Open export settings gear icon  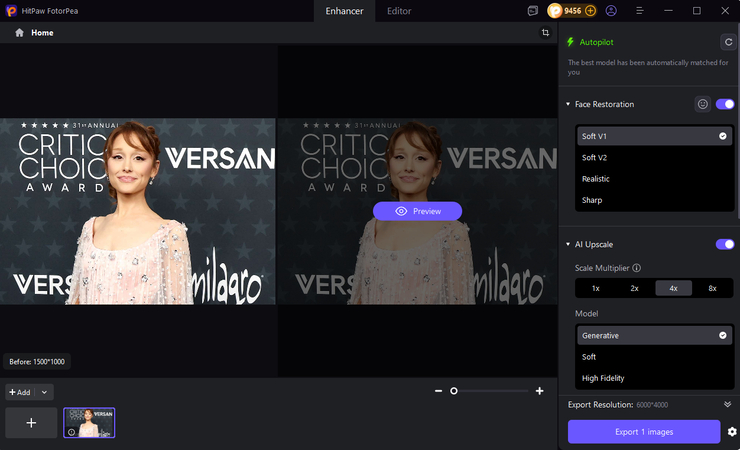(x=732, y=432)
